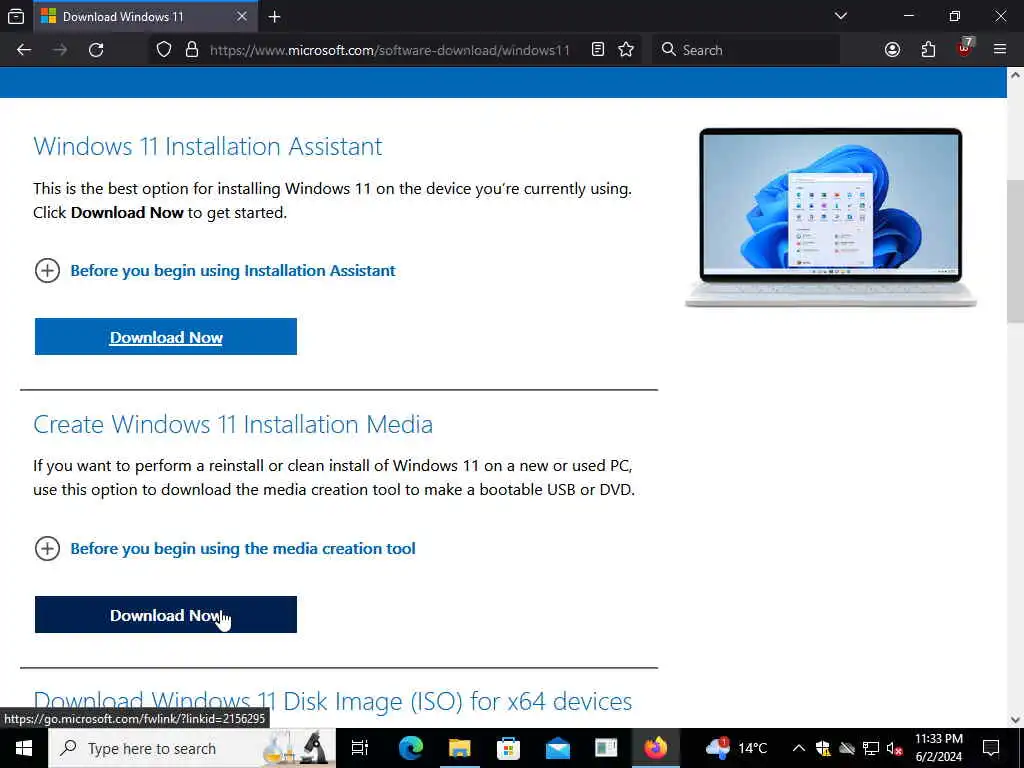This screenshot has width=1024, height=768.
Task: Open the Extensions puzzle icon
Action: point(928,50)
